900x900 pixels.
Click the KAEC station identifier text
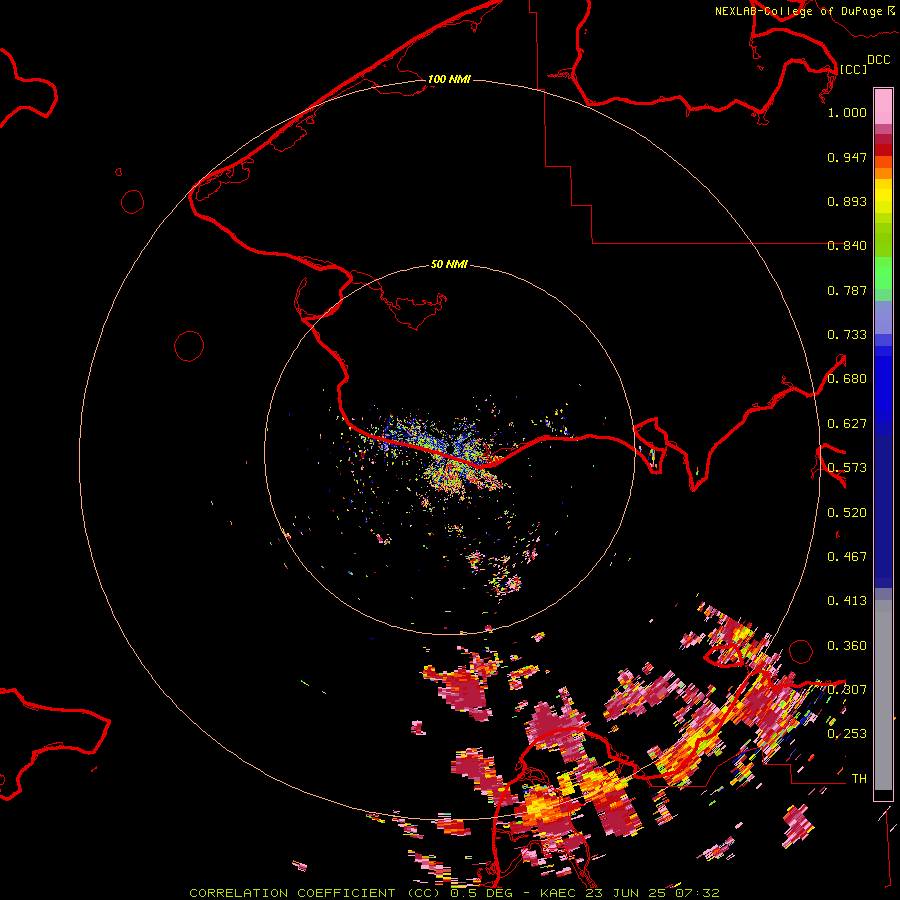(x=558, y=893)
